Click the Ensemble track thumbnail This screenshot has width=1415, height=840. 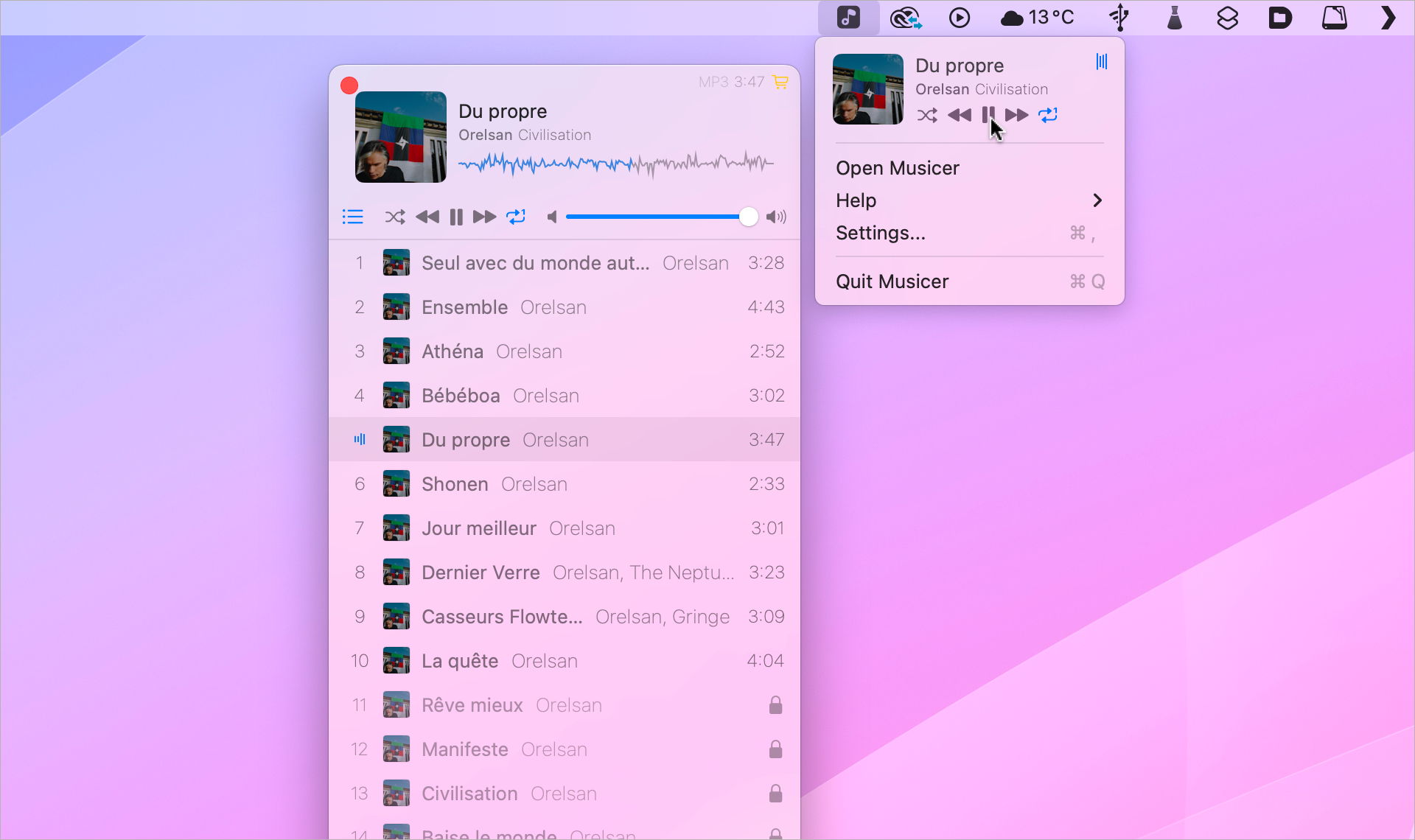click(396, 307)
